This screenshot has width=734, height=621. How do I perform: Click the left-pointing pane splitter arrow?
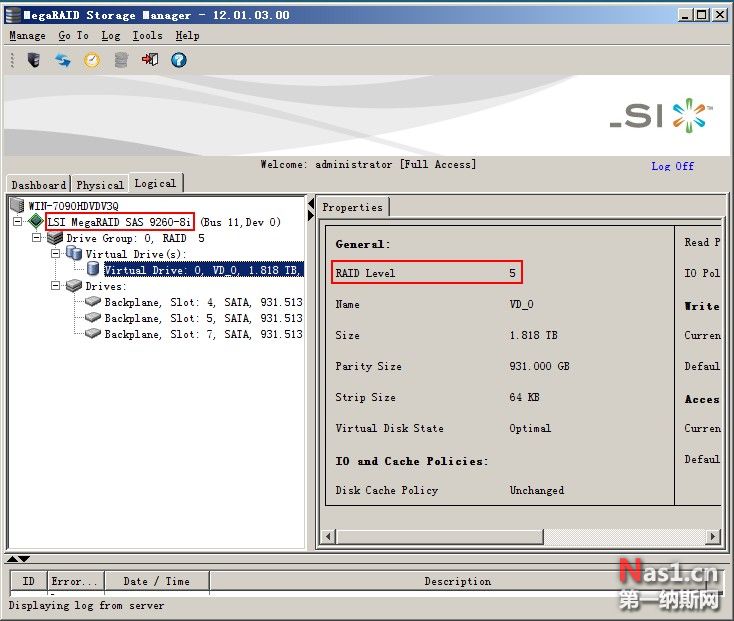pos(311,204)
